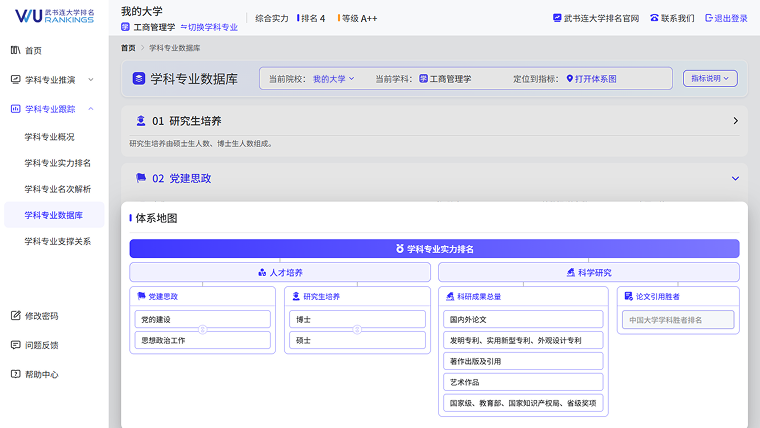760x428 pixels.
Task: Click the 人才培养 icon in the map
Action: 262,272
